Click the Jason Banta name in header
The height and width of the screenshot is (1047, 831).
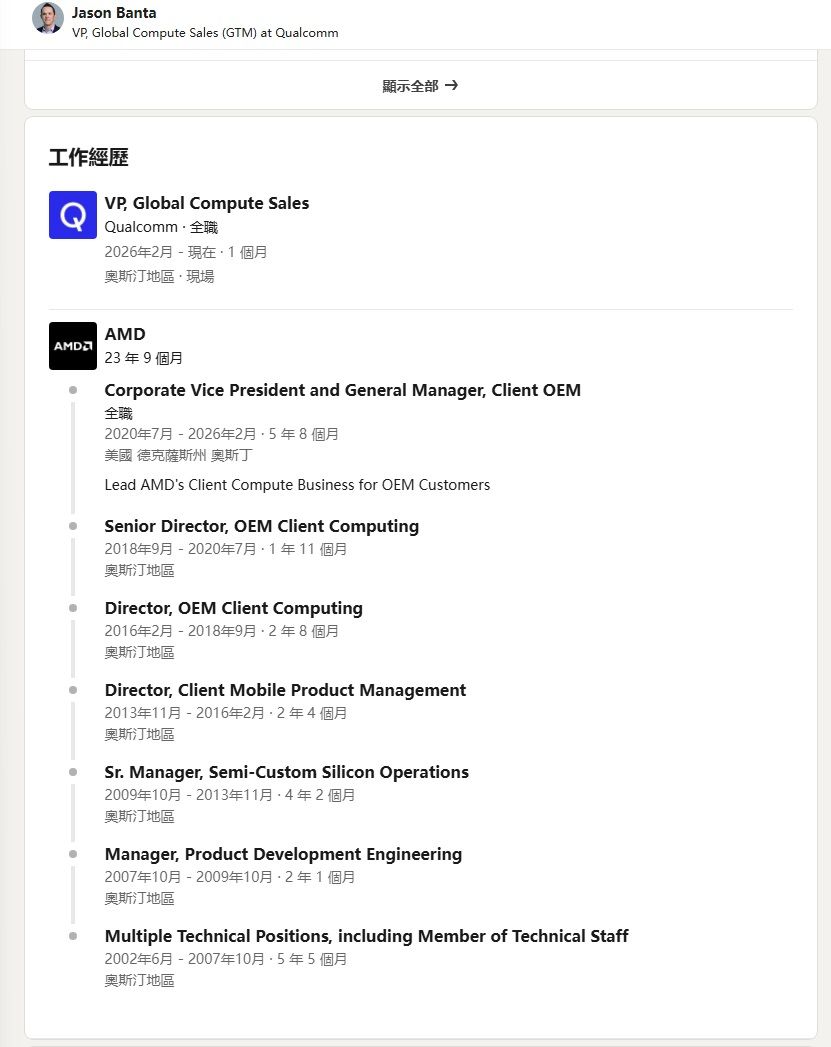click(114, 13)
